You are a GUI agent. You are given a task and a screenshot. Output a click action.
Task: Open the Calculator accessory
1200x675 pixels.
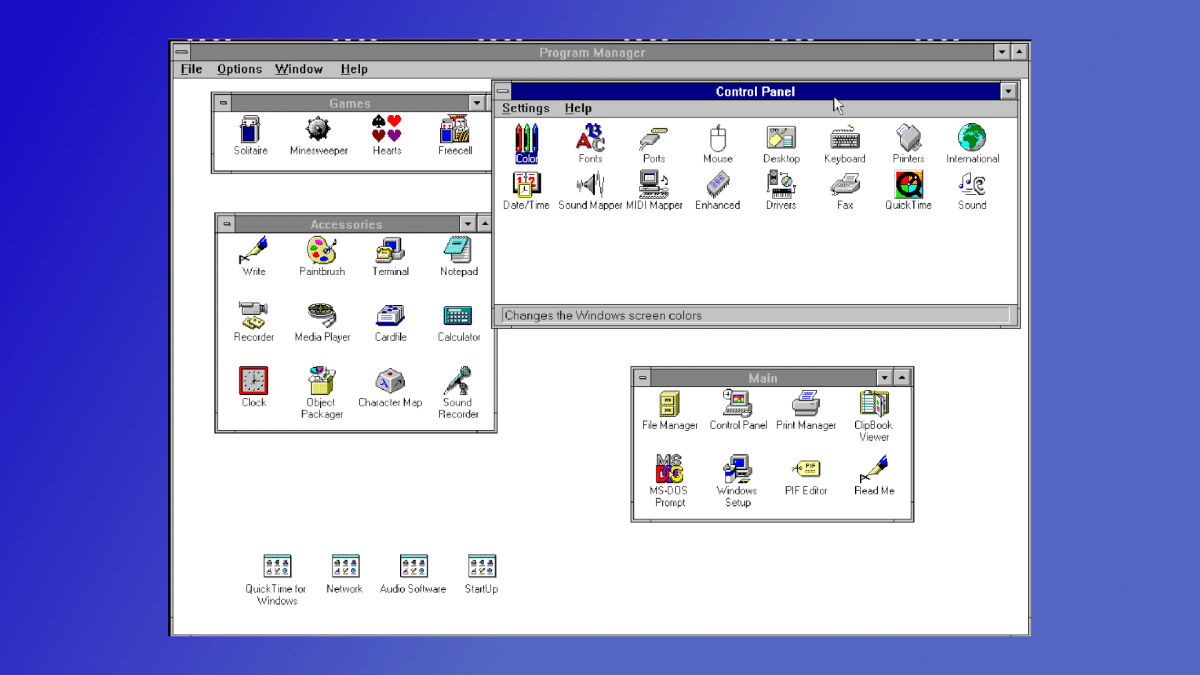point(458,317)
